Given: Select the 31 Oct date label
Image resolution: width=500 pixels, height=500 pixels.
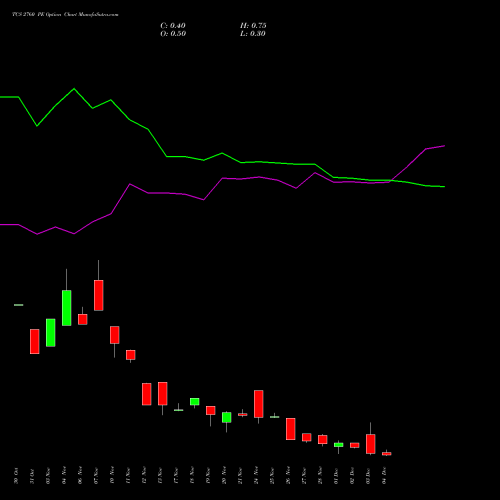Looking at the screenshot, I should click(32, 476).
